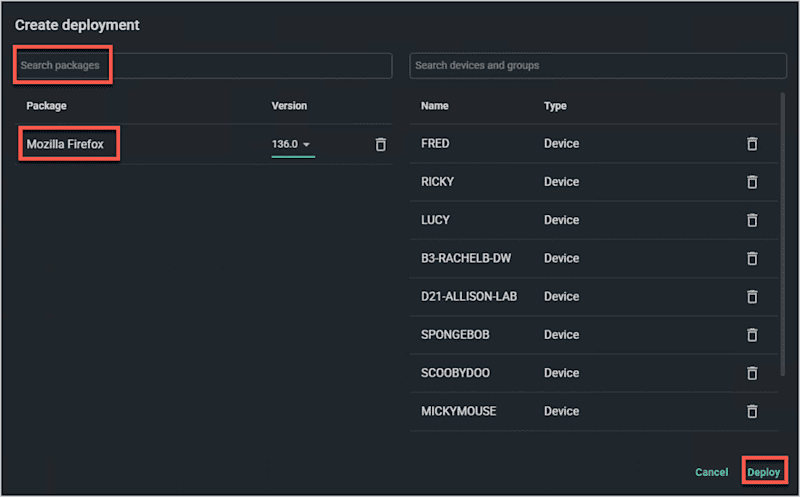Click the trash icon beside MICKYMOUSE
Screen dimensions: 800x497
[752, 412]
